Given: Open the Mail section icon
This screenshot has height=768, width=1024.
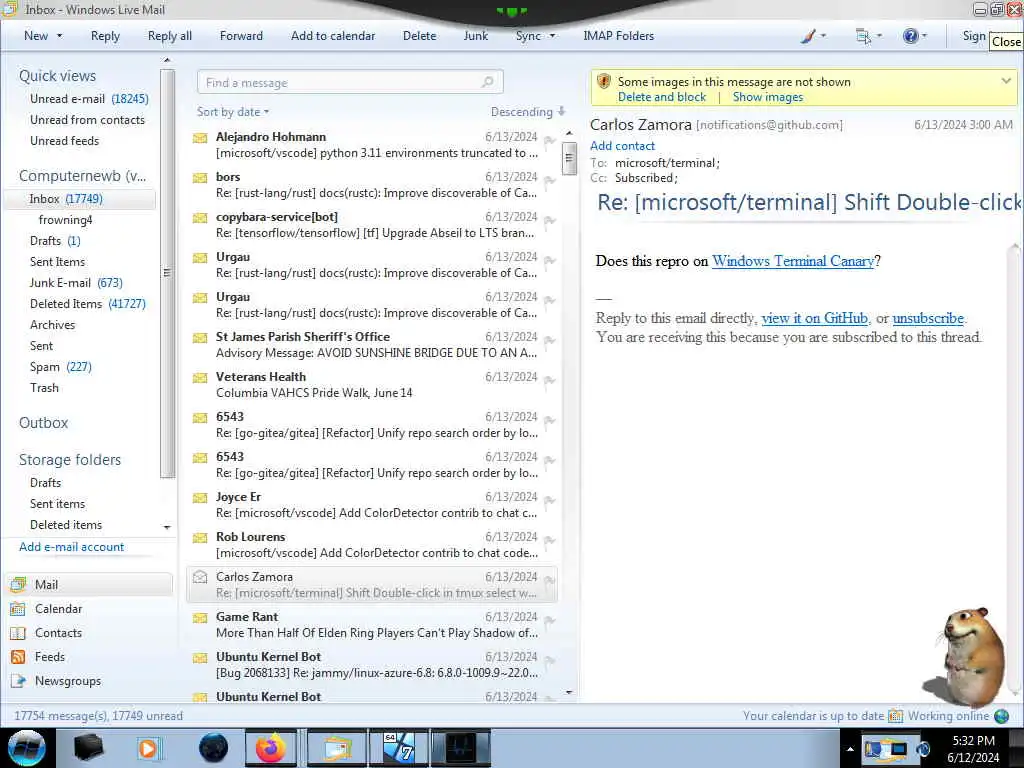Looking at the screenshot, I should pyautogui.click(x=18, y=584).
